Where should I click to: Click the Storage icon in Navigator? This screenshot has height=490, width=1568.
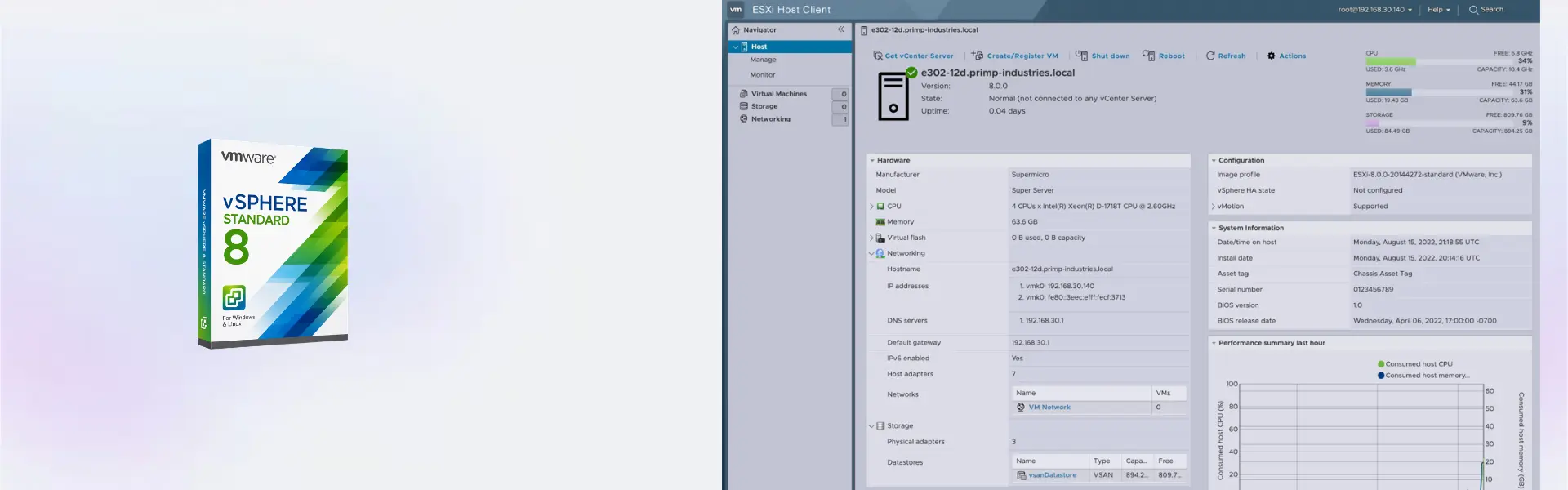pyautogui.click(x=744, y=106)
